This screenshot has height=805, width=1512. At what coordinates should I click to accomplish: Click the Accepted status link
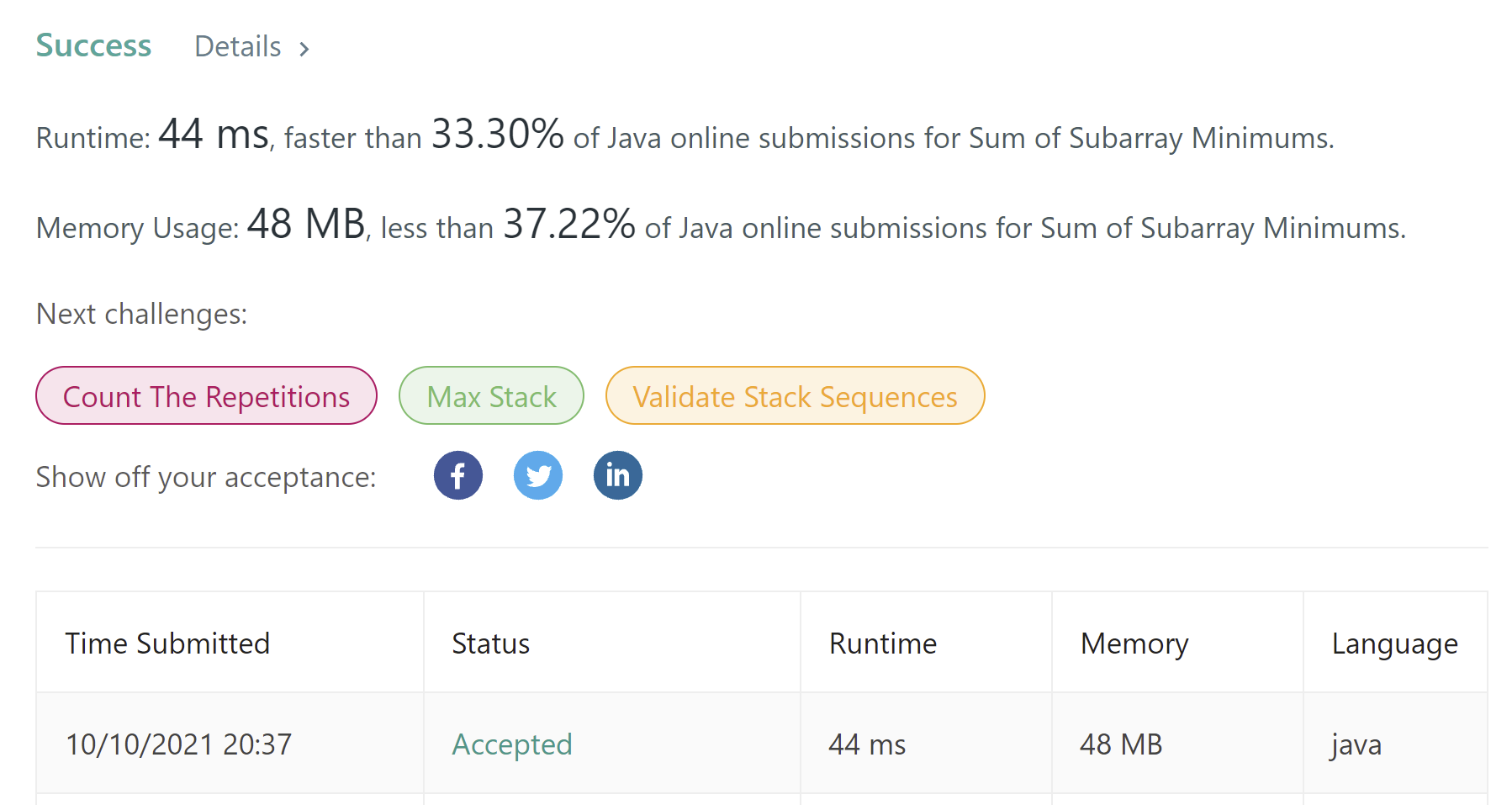(x=511, y=744)
